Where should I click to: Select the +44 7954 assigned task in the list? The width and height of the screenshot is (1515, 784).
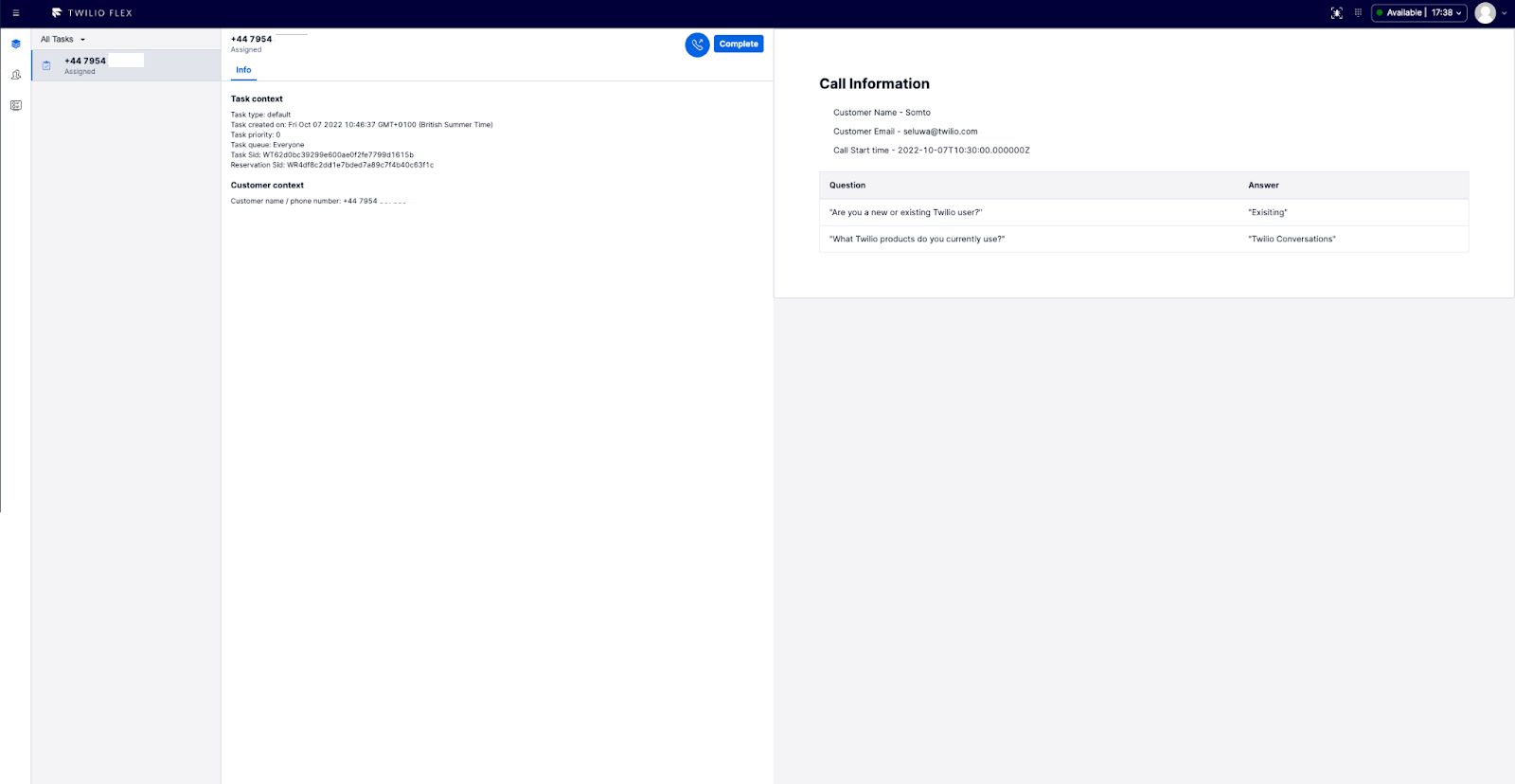point(126,65)
